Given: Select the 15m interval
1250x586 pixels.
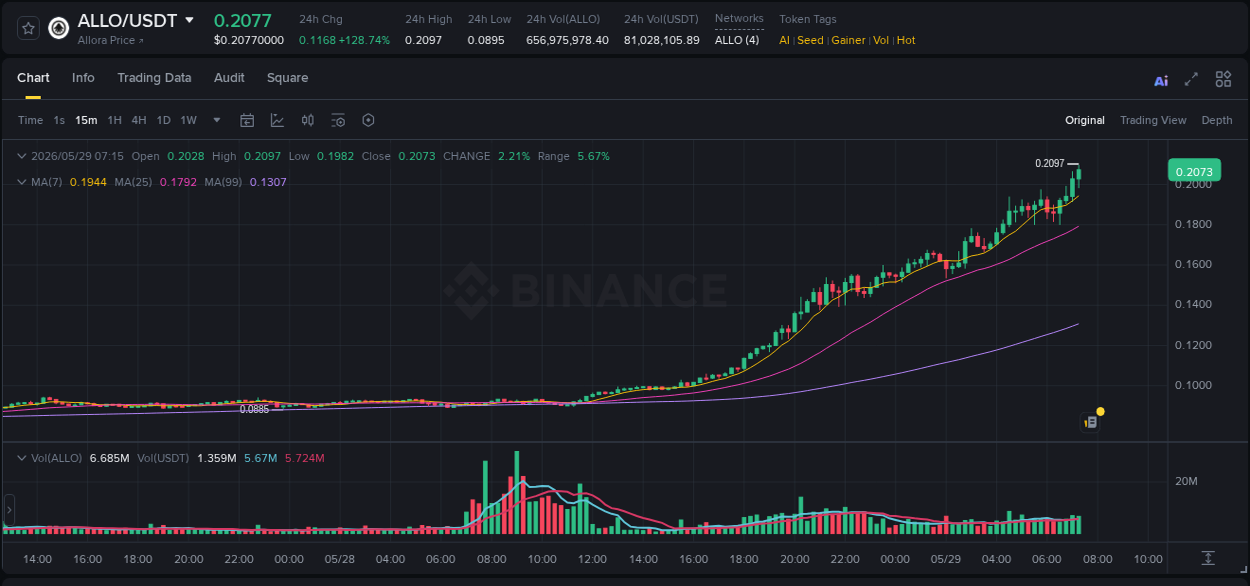Looking at the screenshot, I should [x=86, y=120].
